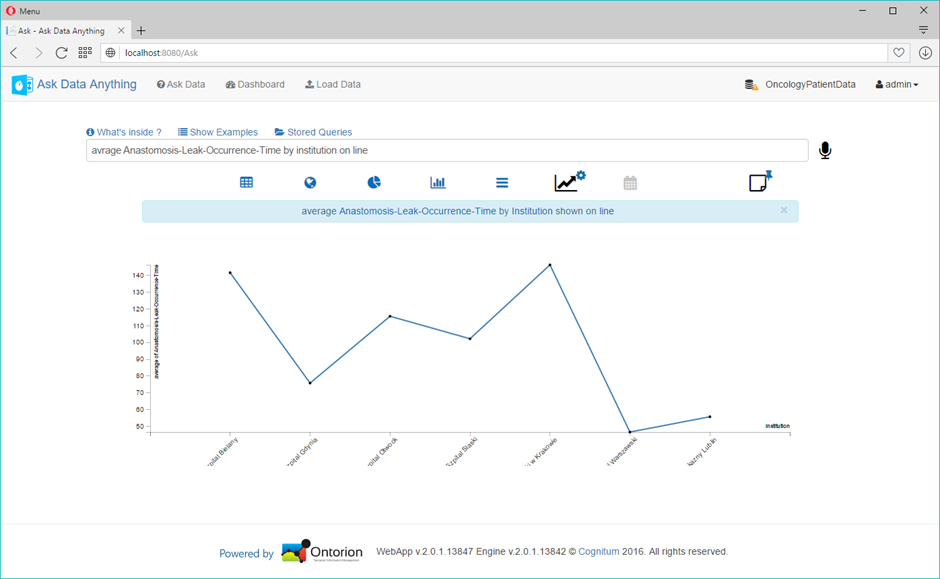This screenshot has height=579, width=940.
Task: Select the table view icon
Action: click(246, 183)
